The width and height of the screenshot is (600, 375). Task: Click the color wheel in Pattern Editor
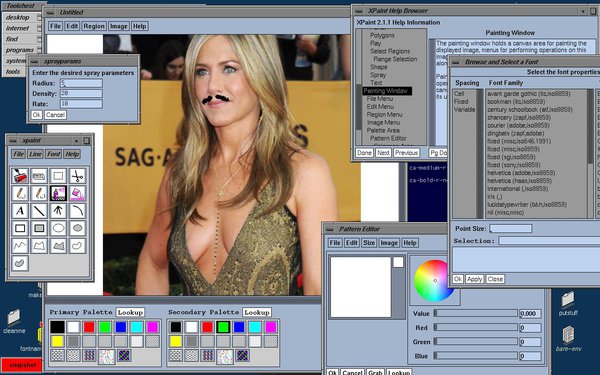point(434,280)
